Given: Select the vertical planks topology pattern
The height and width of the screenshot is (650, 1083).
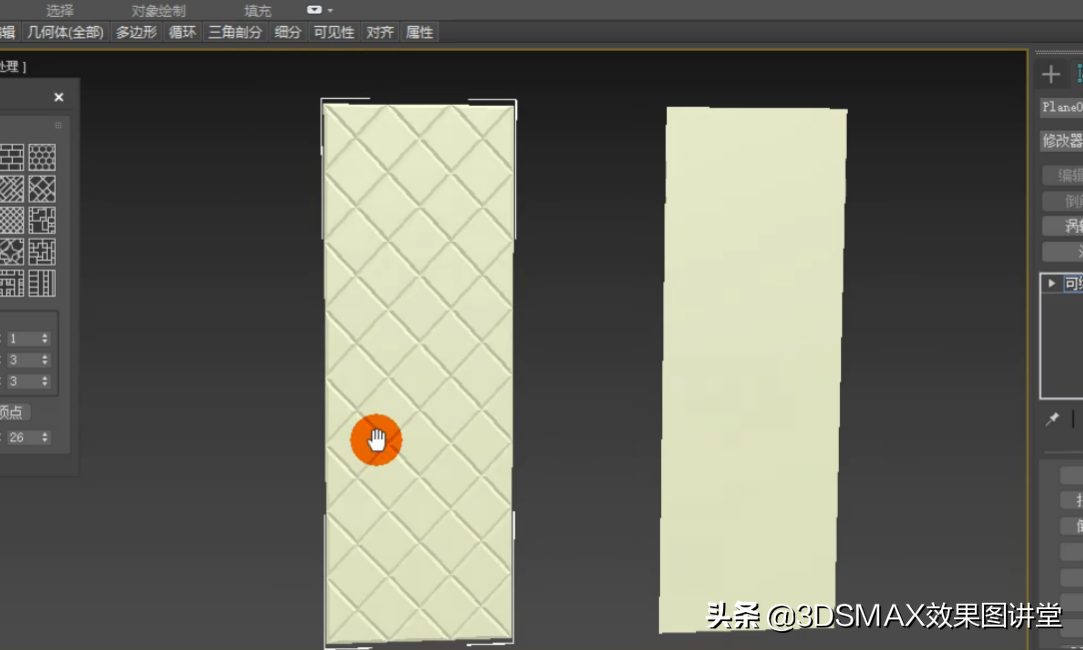Looking at the screenshot, I should [x=42, y=283].
